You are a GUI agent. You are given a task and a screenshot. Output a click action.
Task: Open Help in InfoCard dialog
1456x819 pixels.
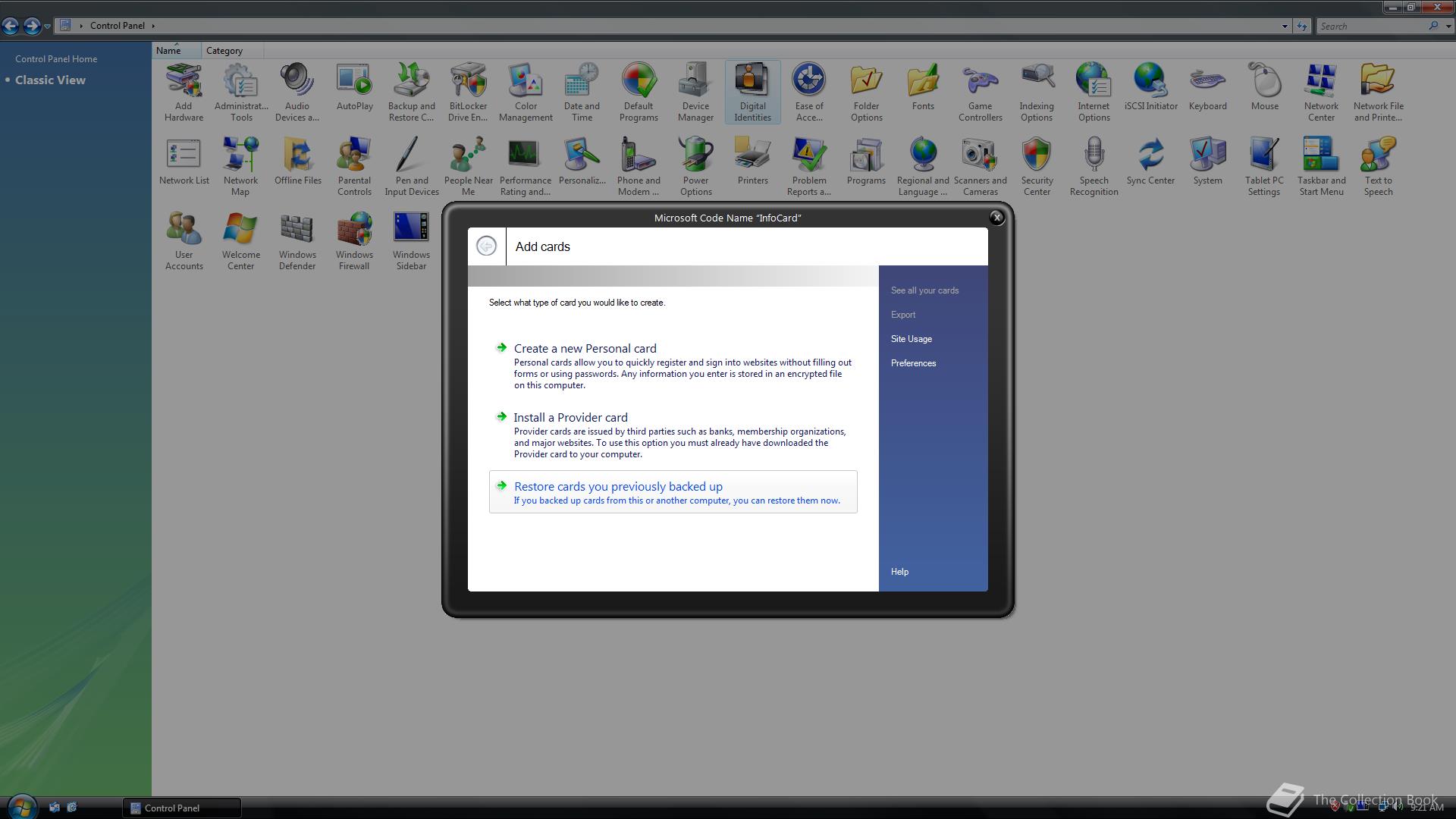pyautogui.click(x=899, y=572)
